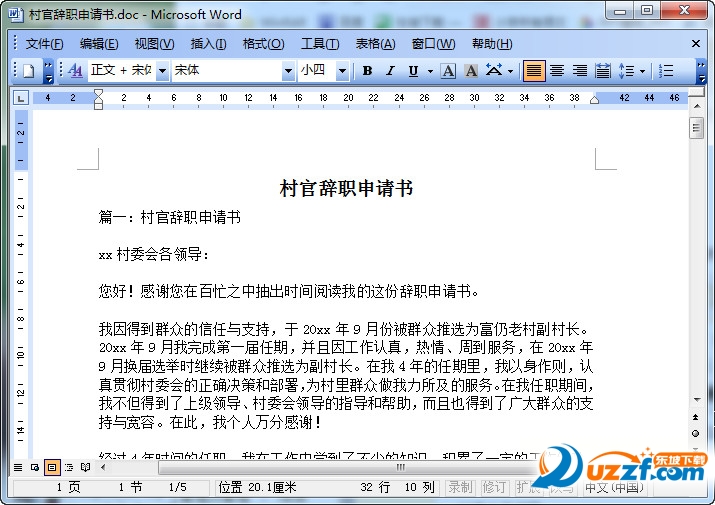Click the document title 村官辞职申请书
This screenshot has height=505, width=715.
click(x=346, y=188)
